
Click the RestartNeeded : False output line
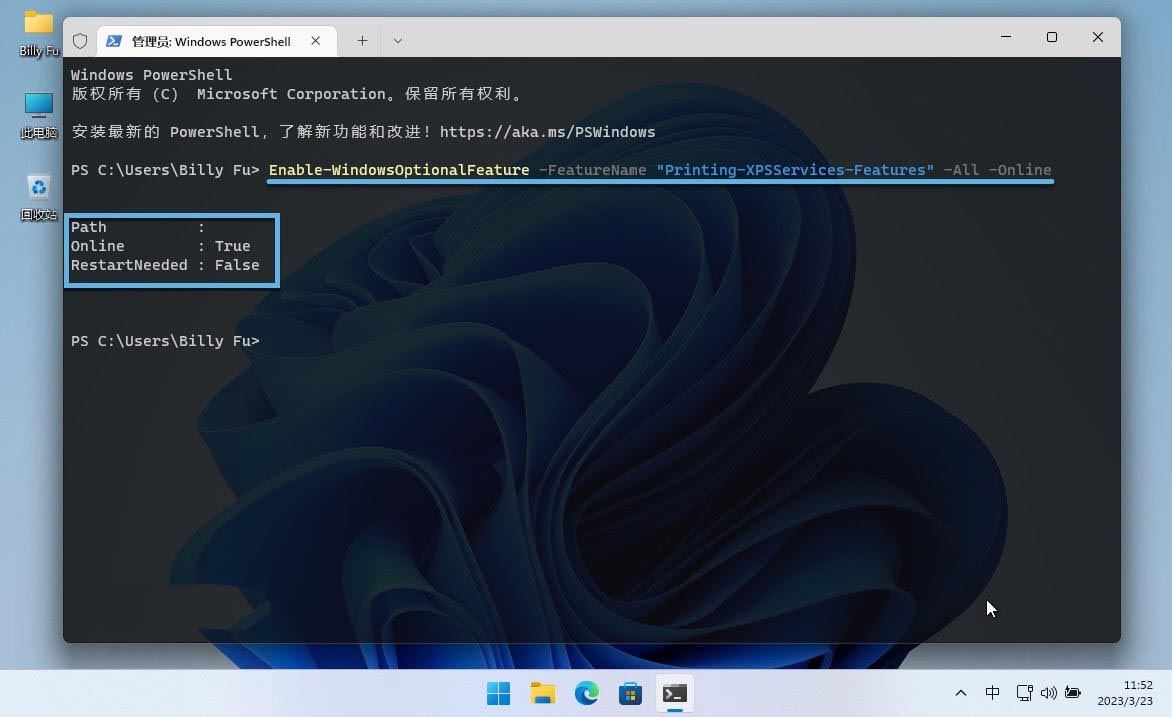tap(165, 265)
